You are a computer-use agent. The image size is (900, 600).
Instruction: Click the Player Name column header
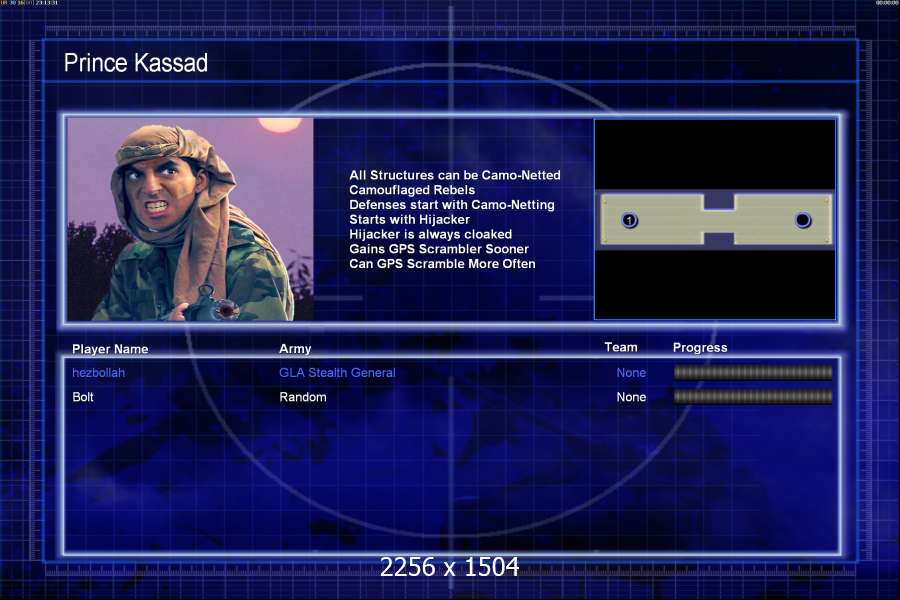[110, 349]
